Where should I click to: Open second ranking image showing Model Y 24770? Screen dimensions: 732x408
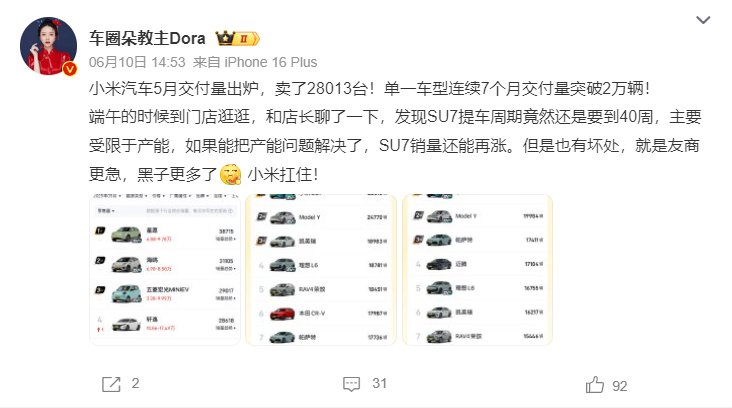click(x=321, y=270)
